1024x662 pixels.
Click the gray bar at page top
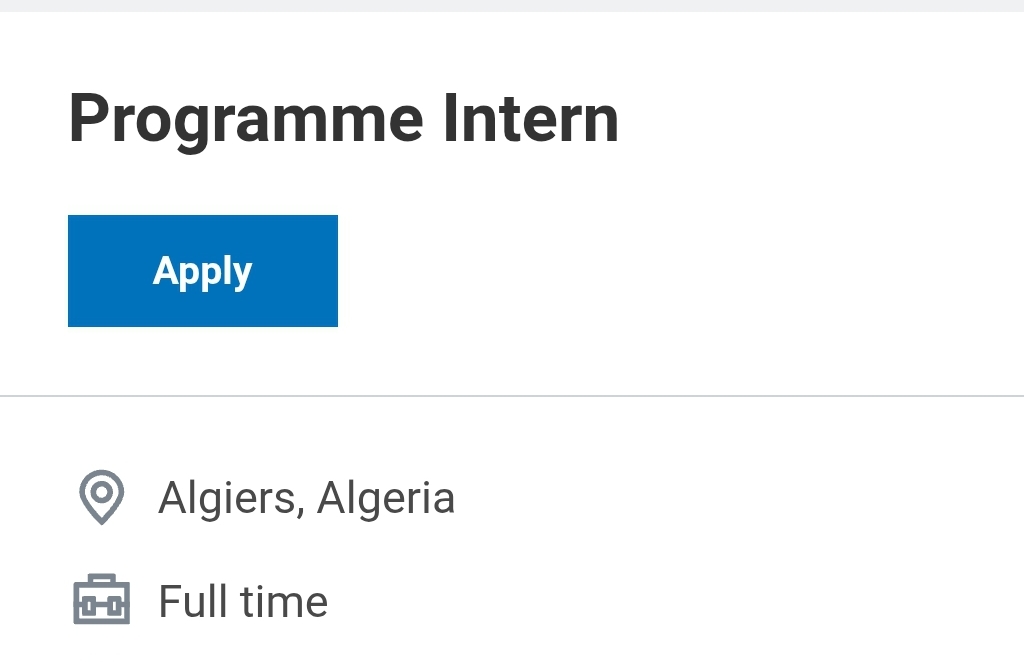[x=512, y=5]
